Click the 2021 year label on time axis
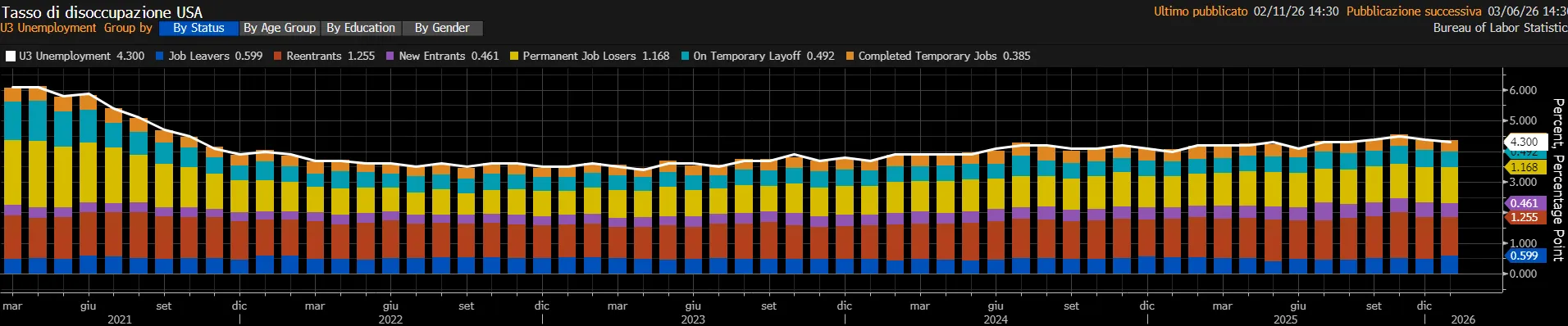 click(x=120, y=319)
